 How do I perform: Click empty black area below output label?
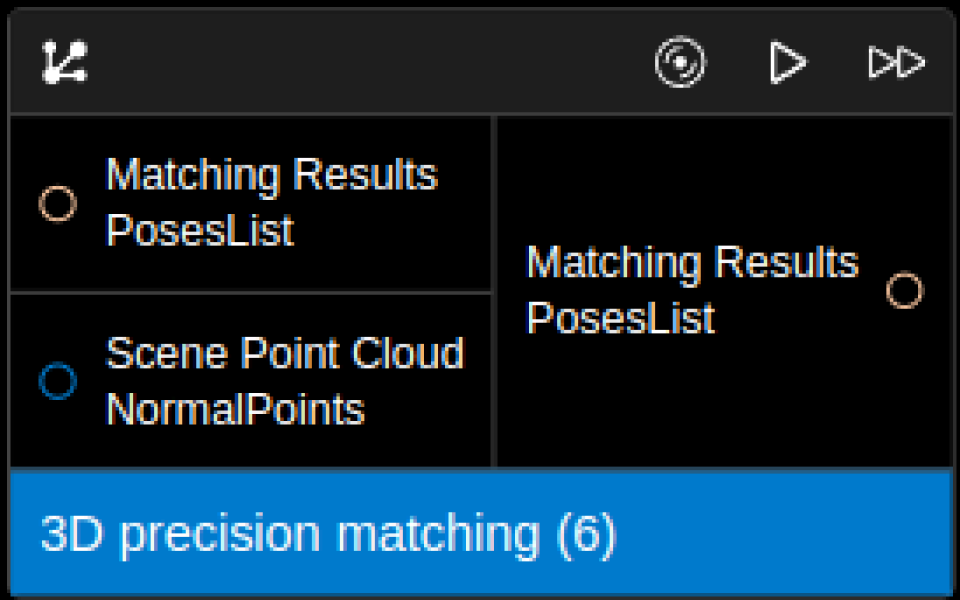[720, 410]
